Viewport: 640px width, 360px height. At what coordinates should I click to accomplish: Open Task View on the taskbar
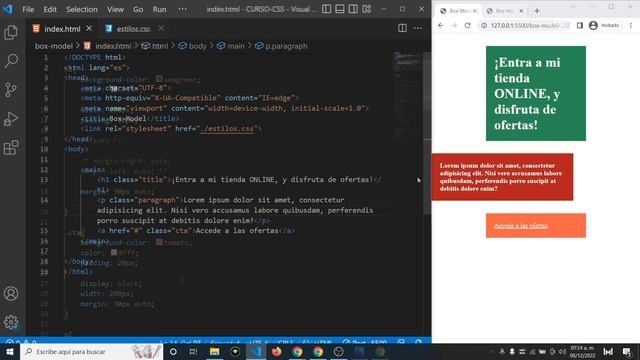point(193,351)
